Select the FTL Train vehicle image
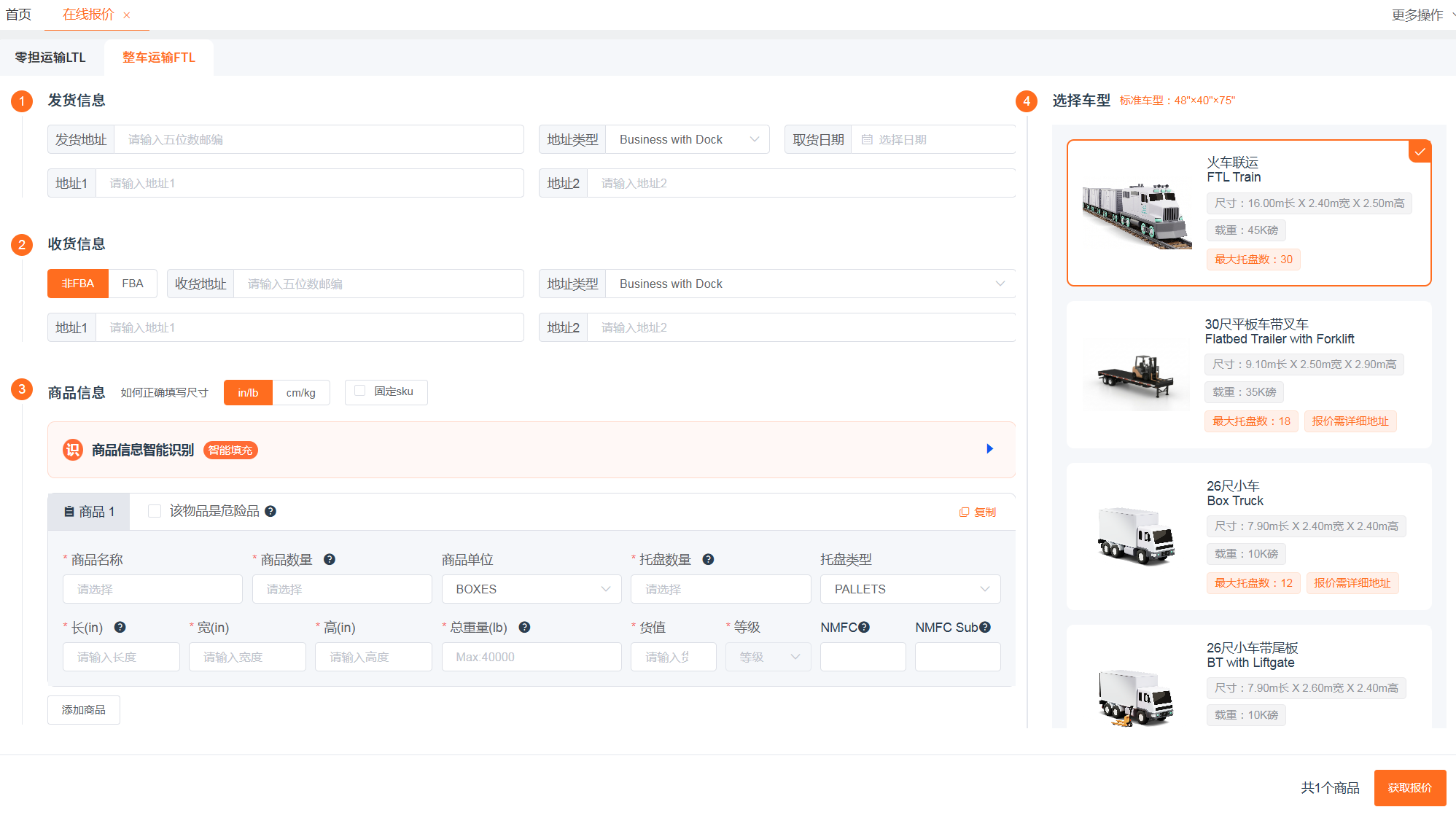 point(1137,215)
